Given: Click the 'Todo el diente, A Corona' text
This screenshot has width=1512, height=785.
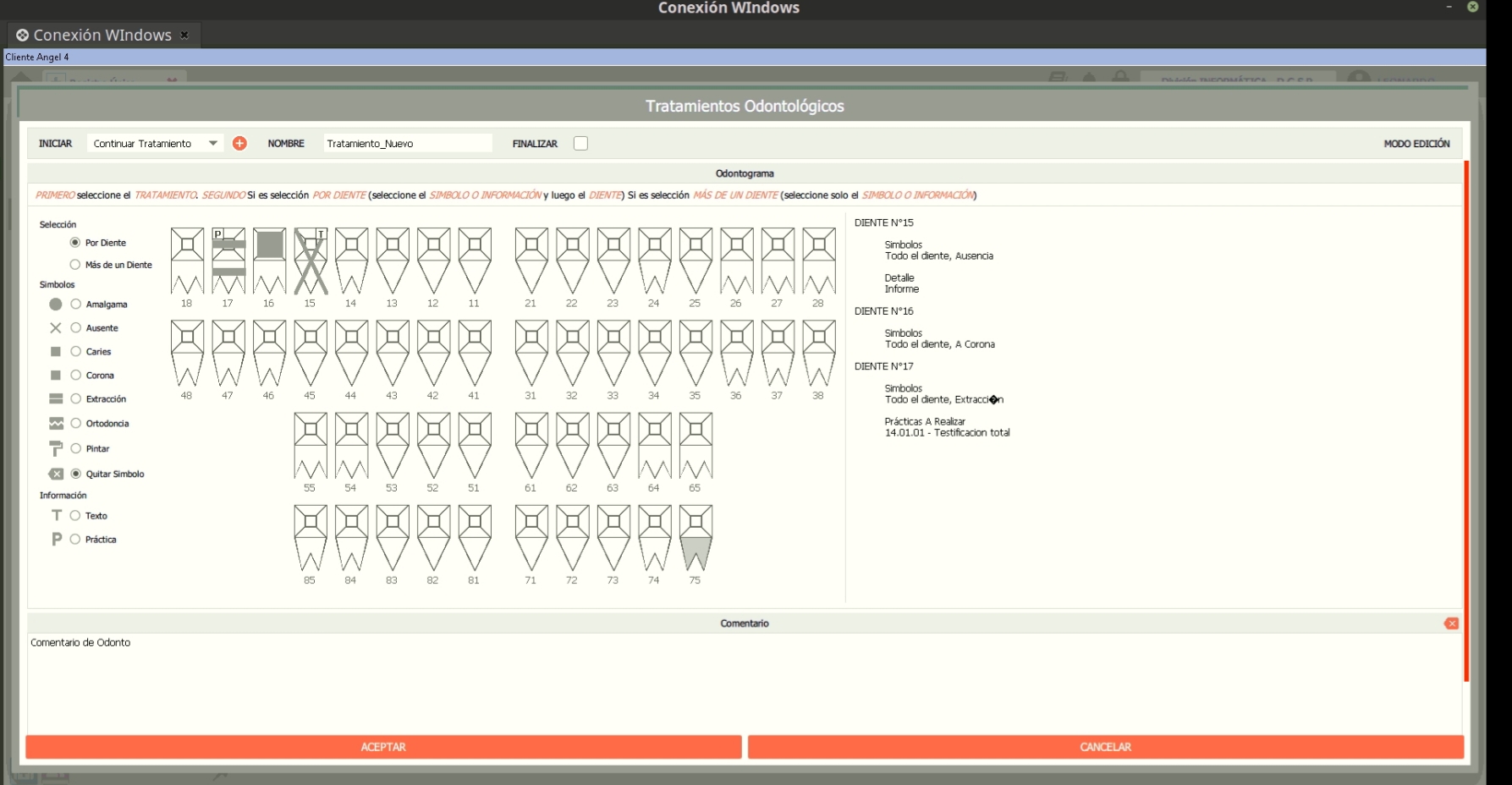Looking at the screenshot, I should click(x=940, y=344).
